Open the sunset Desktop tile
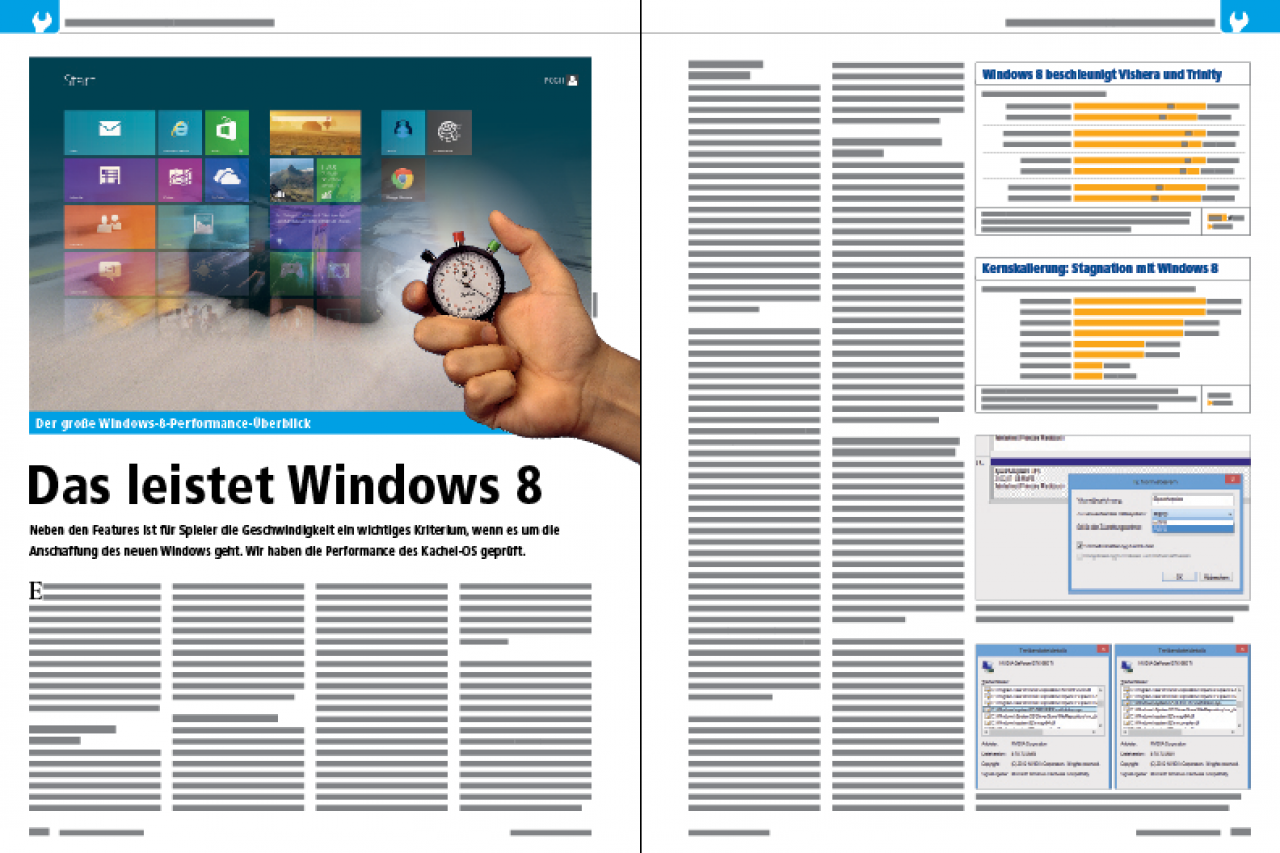This screenshot has height=853, width=1280. click(x=315, y=132)
